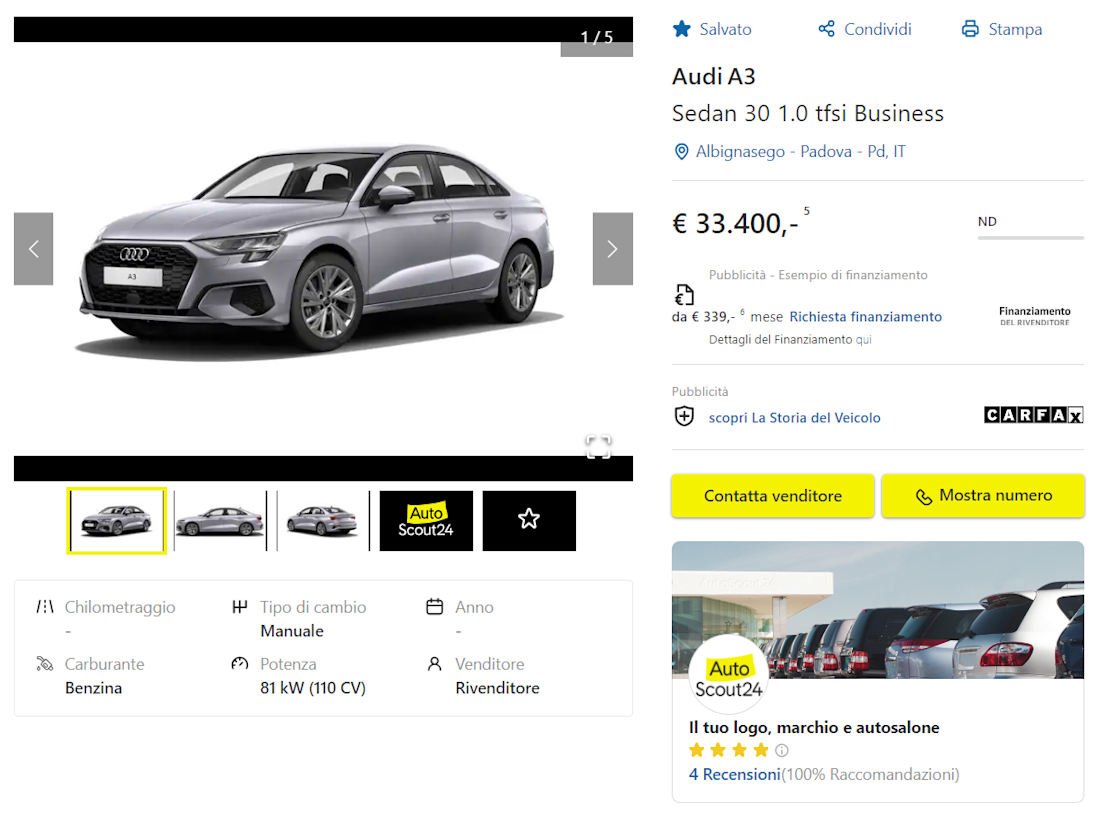Click the Potenza gauge icon
Screen dimensions: 1100x814
[239, 663]
